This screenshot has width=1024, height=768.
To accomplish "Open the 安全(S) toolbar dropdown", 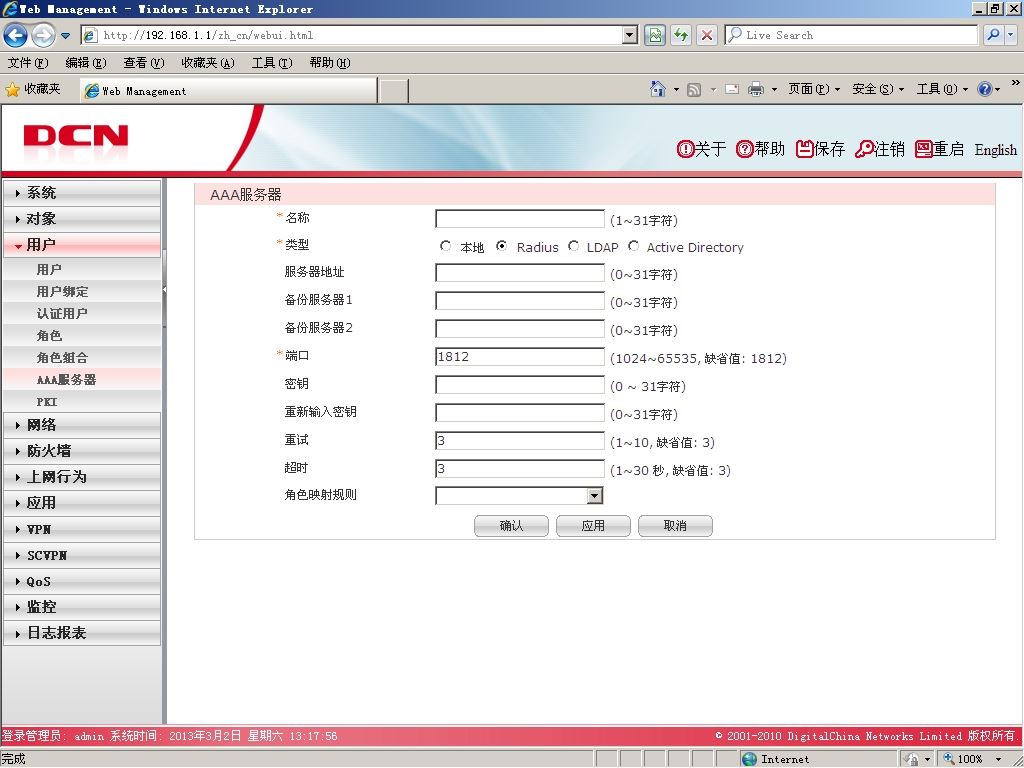I will 878,89.
